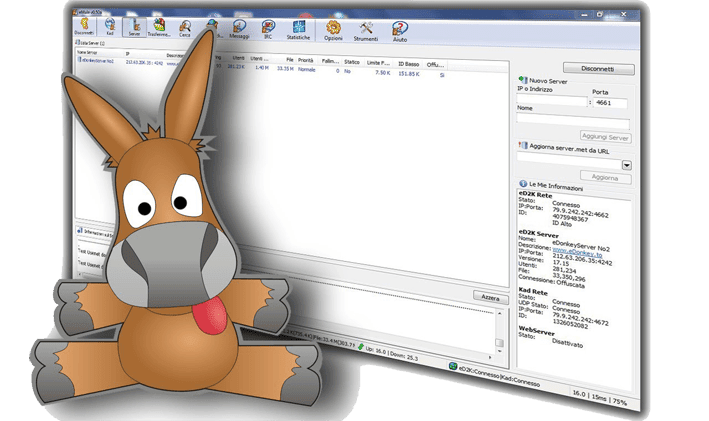Click the 16.0 | 15ms | 75% status
The image size is (709, 421).
(x=600, y=397)
